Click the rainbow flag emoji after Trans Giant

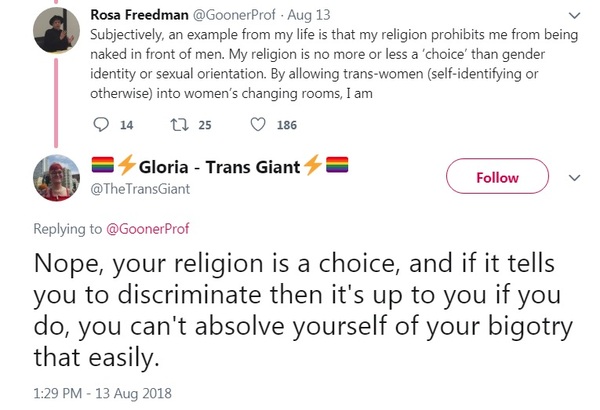[x=336, y=166]
